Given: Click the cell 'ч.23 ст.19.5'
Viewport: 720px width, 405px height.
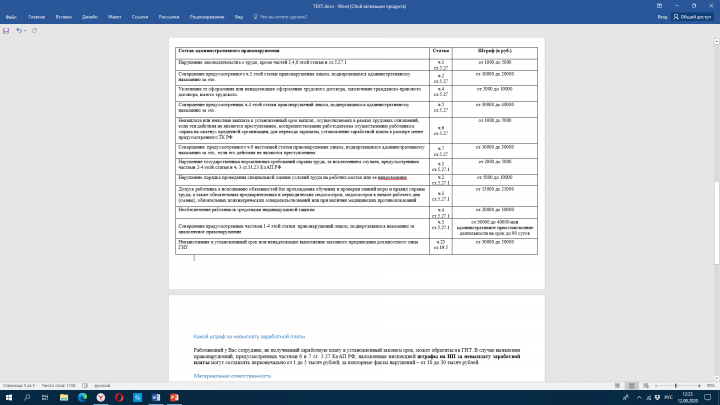Looking at the screenshot, I should pyautogui.click(x=441, y=246).
